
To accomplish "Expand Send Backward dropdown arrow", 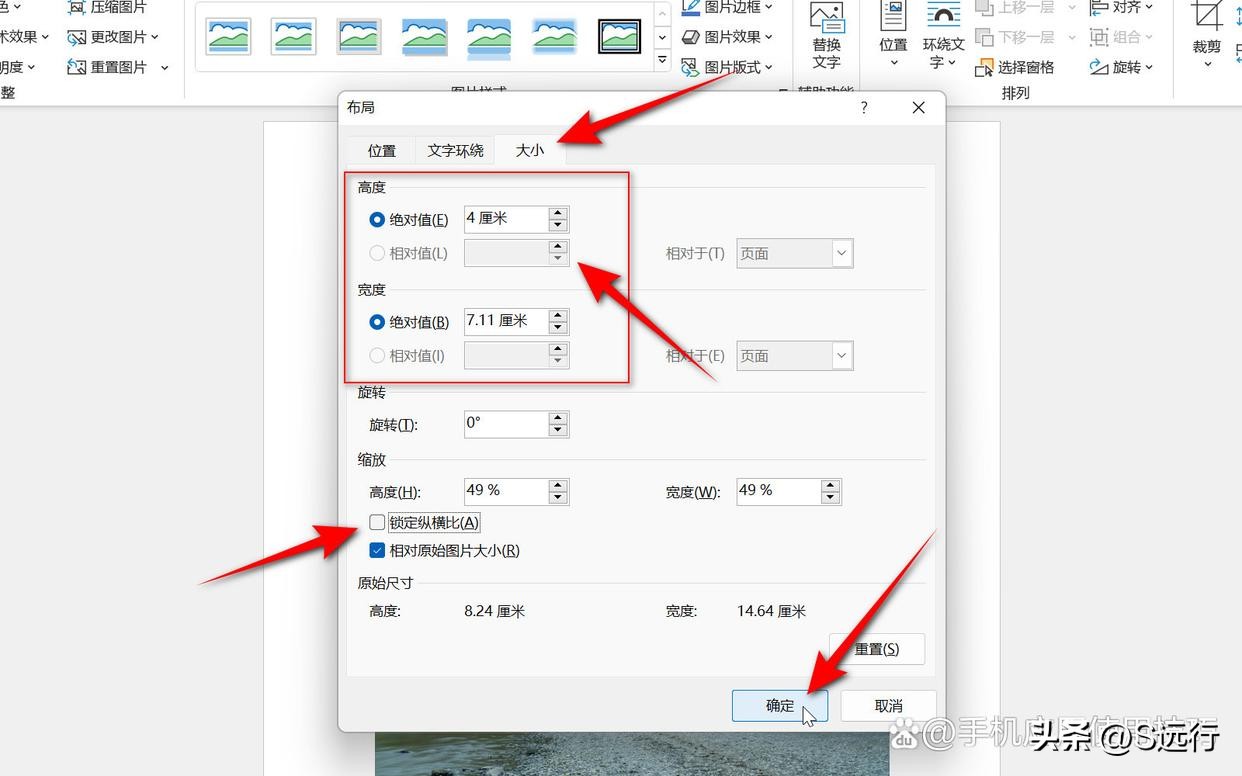I will click(x=1071, y=37).
